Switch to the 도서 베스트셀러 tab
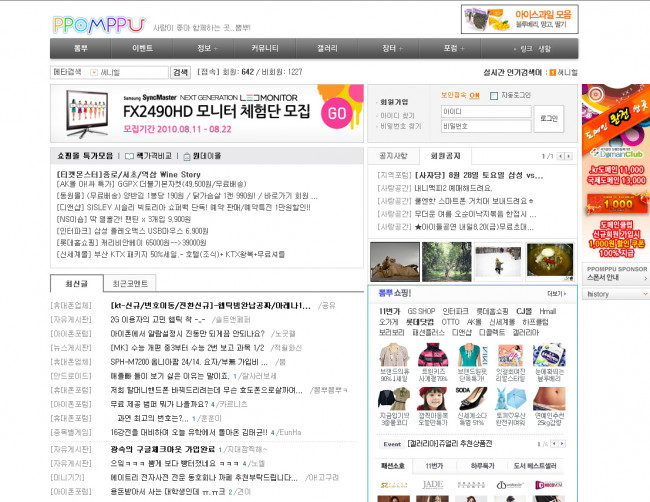 (x=535, y=466)
